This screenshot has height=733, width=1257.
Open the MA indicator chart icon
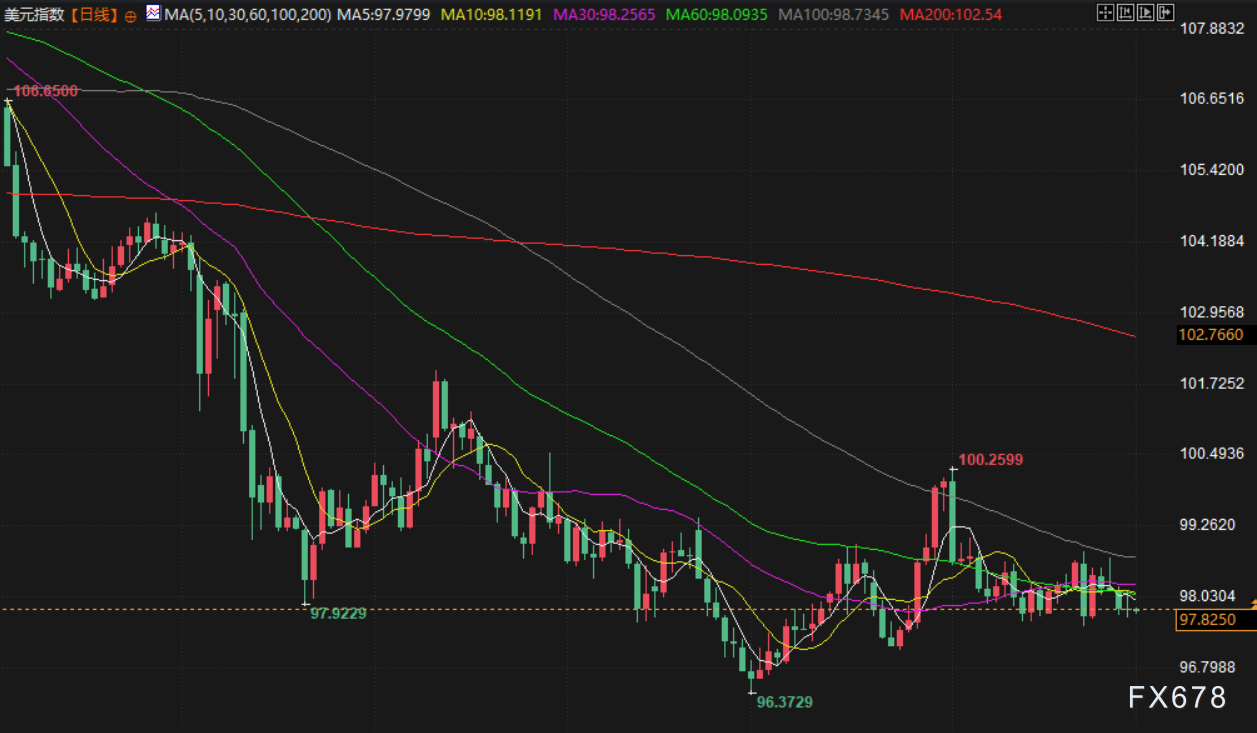click(x=152, y=14)
